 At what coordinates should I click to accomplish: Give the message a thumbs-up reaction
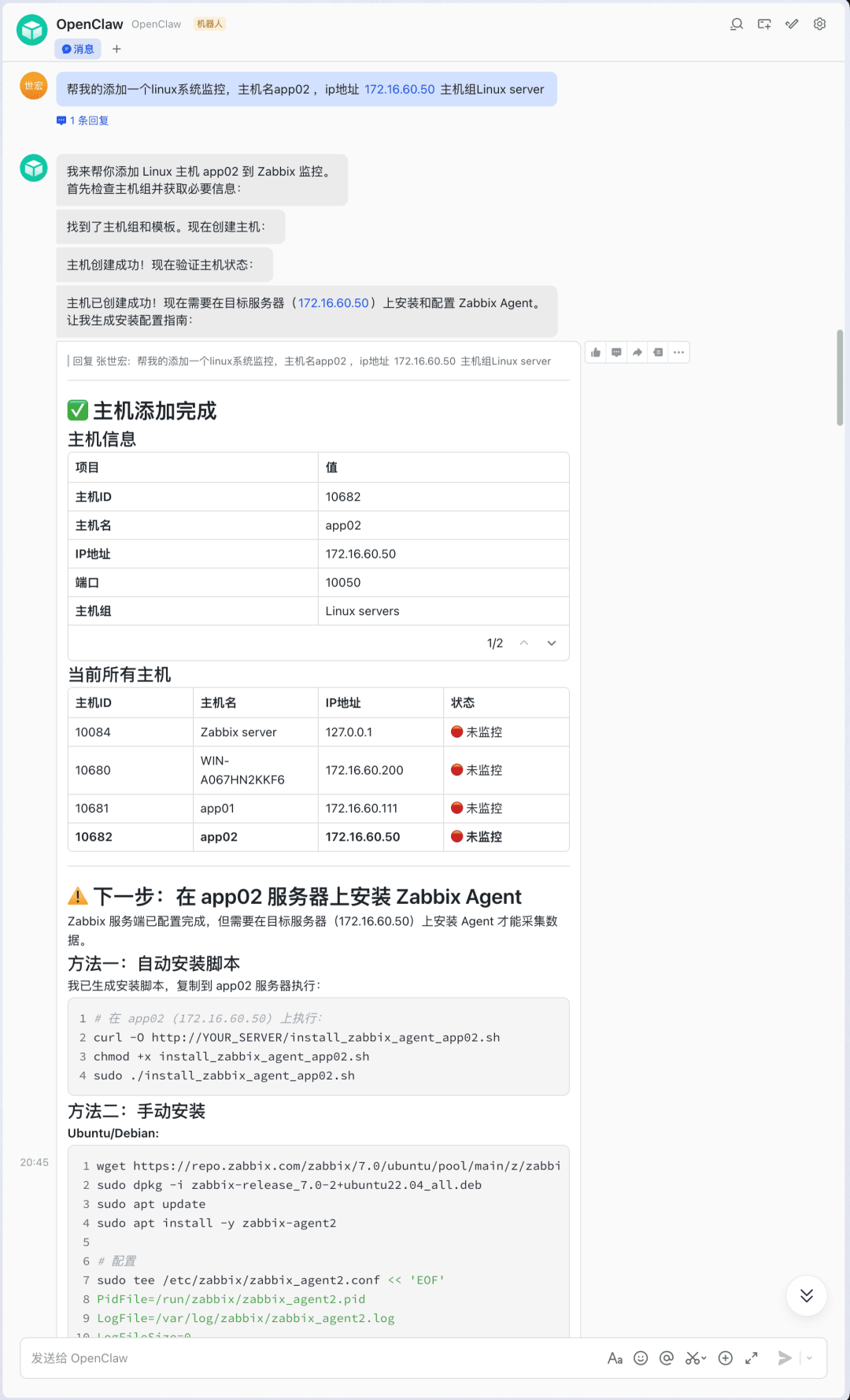point(596,353)
